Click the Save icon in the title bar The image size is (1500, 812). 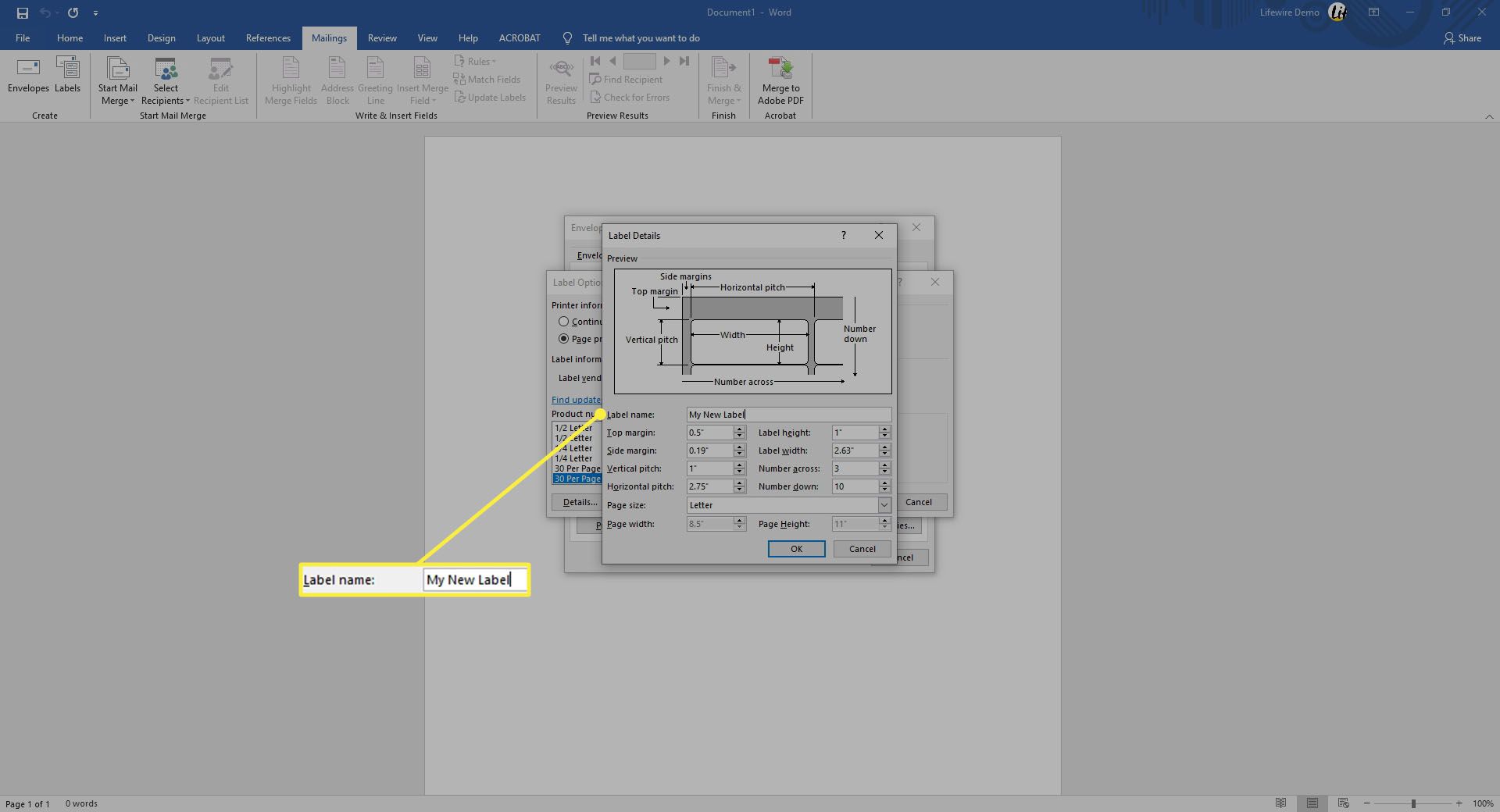click(23, 12)
